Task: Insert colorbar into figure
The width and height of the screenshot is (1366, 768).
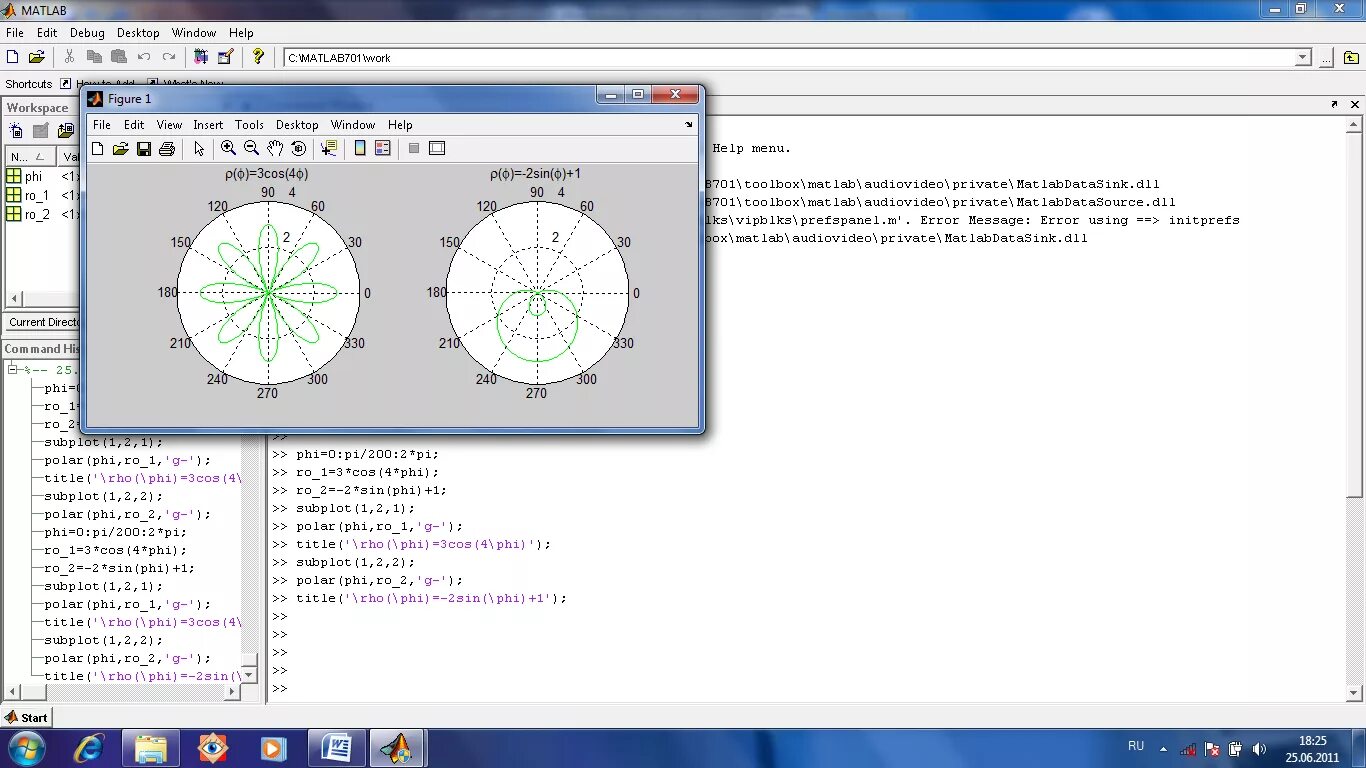Action: pyautogui.click(x=360, y=148)
